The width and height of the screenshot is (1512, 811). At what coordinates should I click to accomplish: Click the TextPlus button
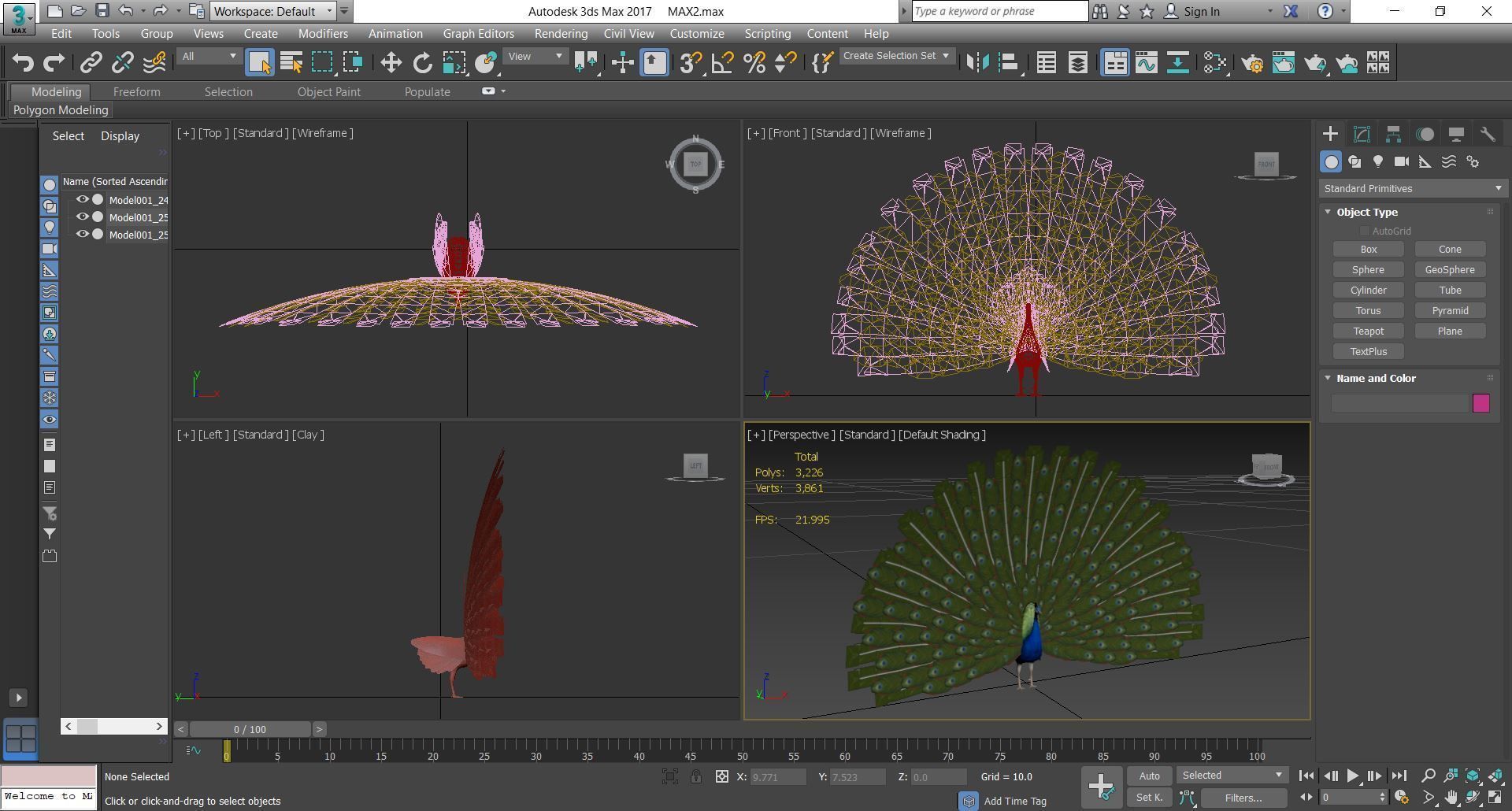[1369, 351]
